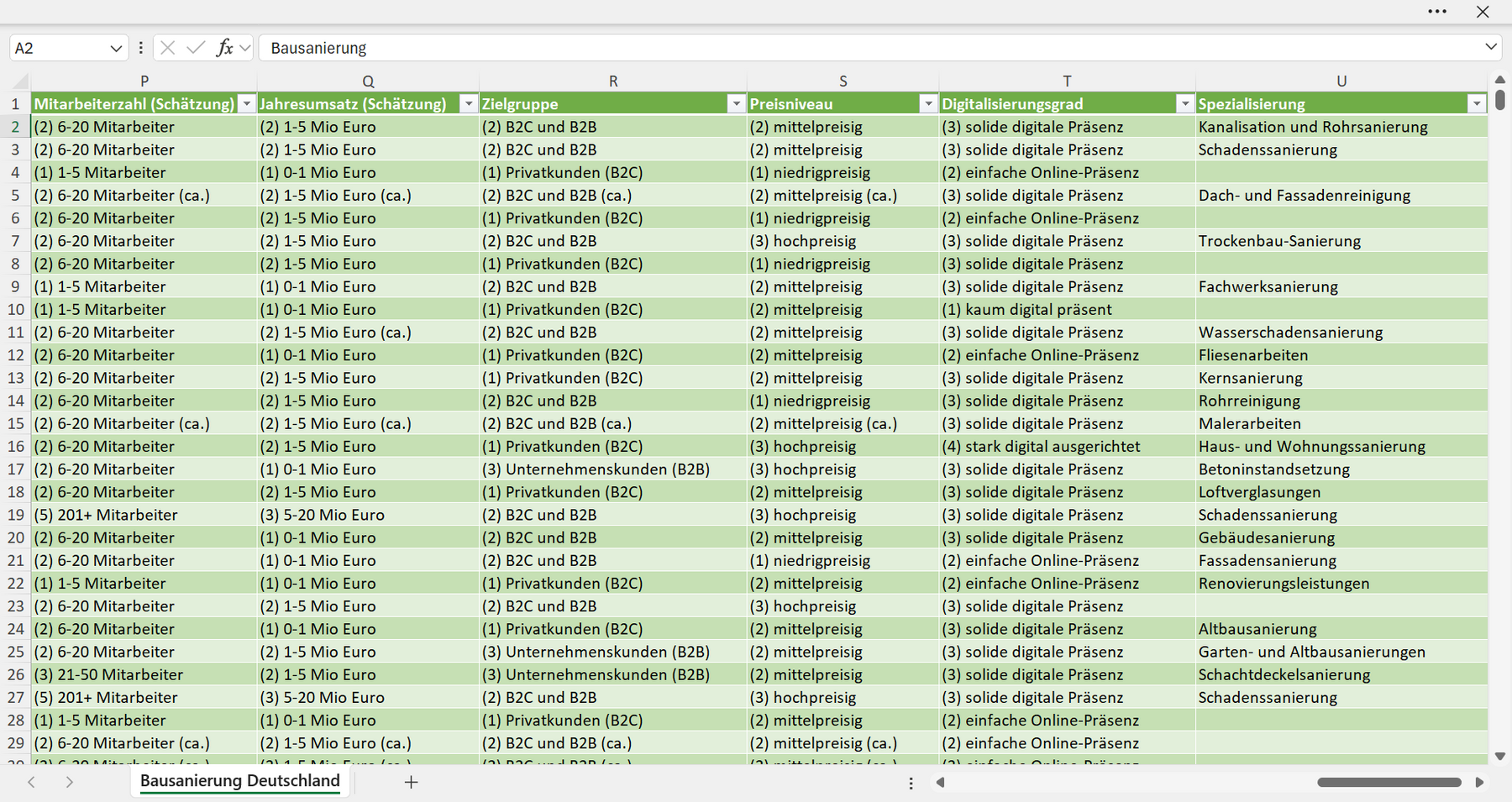
Task: Switch to the Bausanierung Deutschland sheet tab
Action: [240, 781]
